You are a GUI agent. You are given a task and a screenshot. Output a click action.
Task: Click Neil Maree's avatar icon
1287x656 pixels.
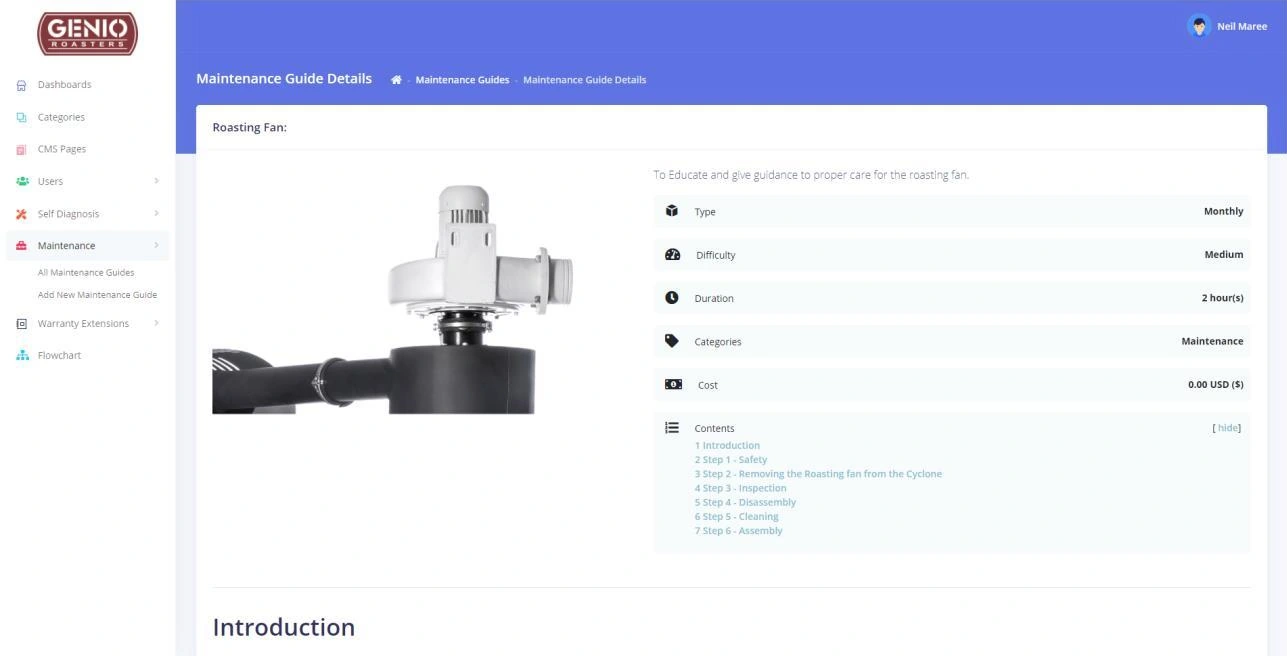tap(1198, 27)
